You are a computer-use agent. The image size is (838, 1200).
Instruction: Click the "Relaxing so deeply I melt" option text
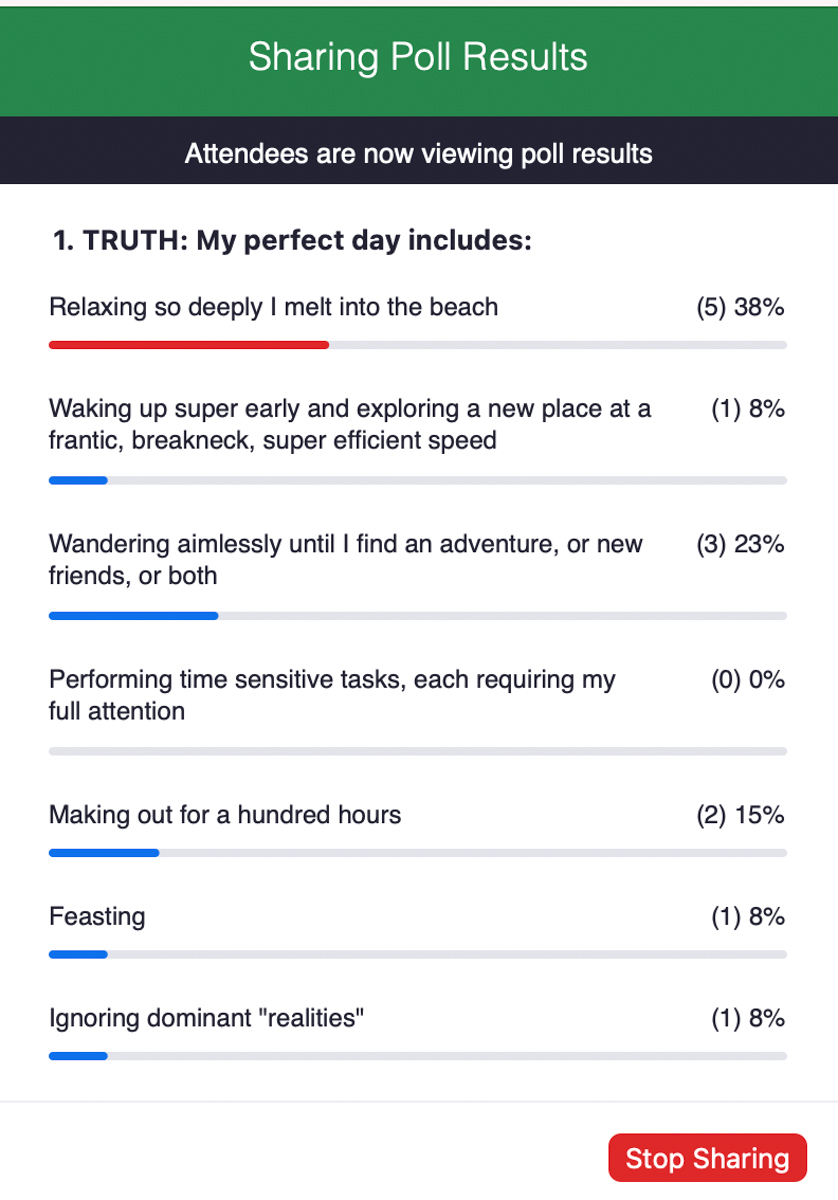pos(273,307)
